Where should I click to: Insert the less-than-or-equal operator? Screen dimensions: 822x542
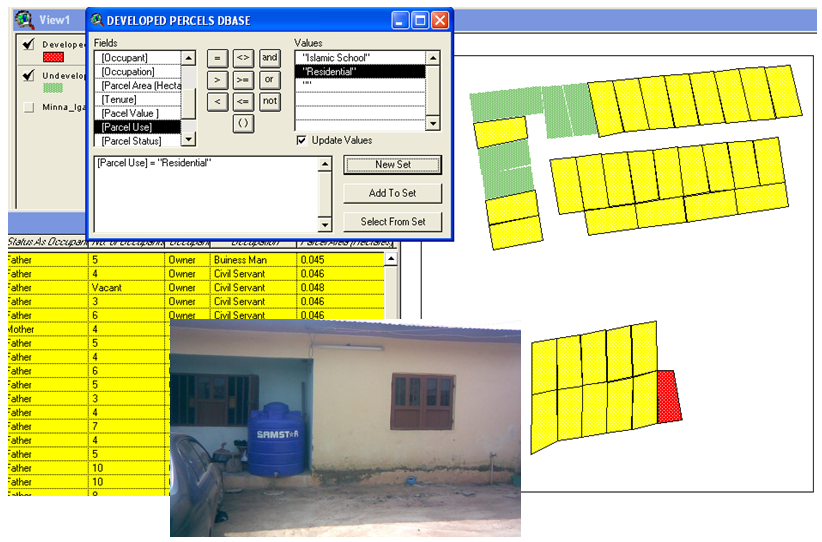click(243, 102)
